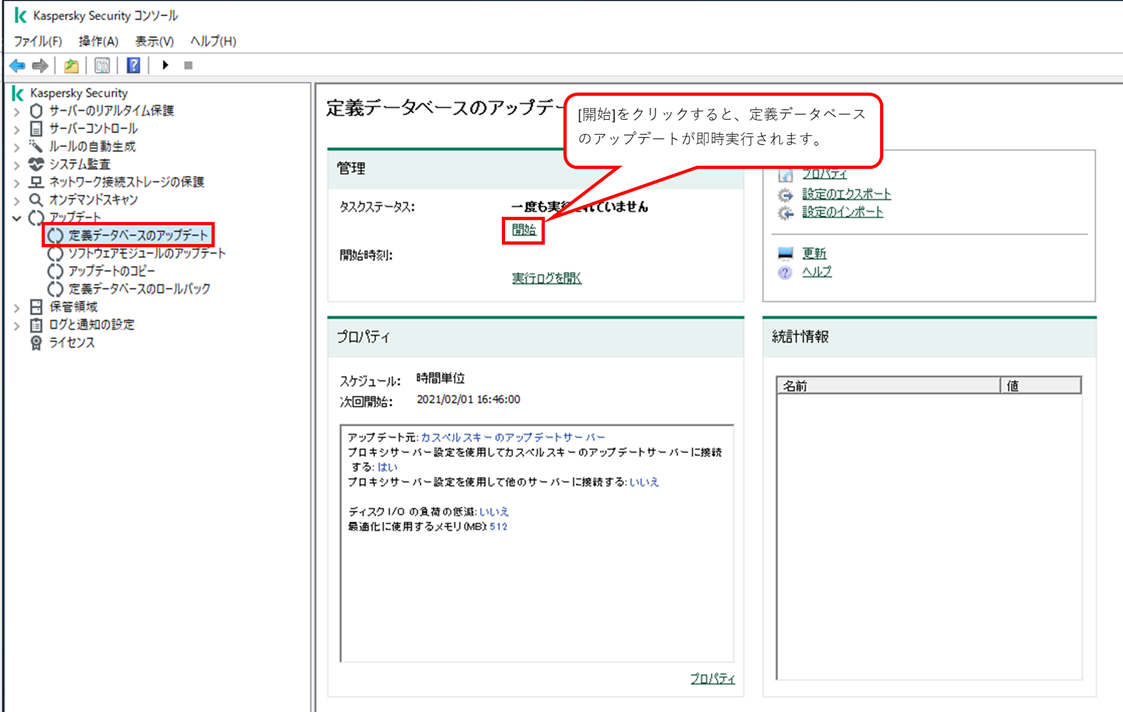Expand the システム監査 node
Screen dimensions: 1123x712
(17, 165)
